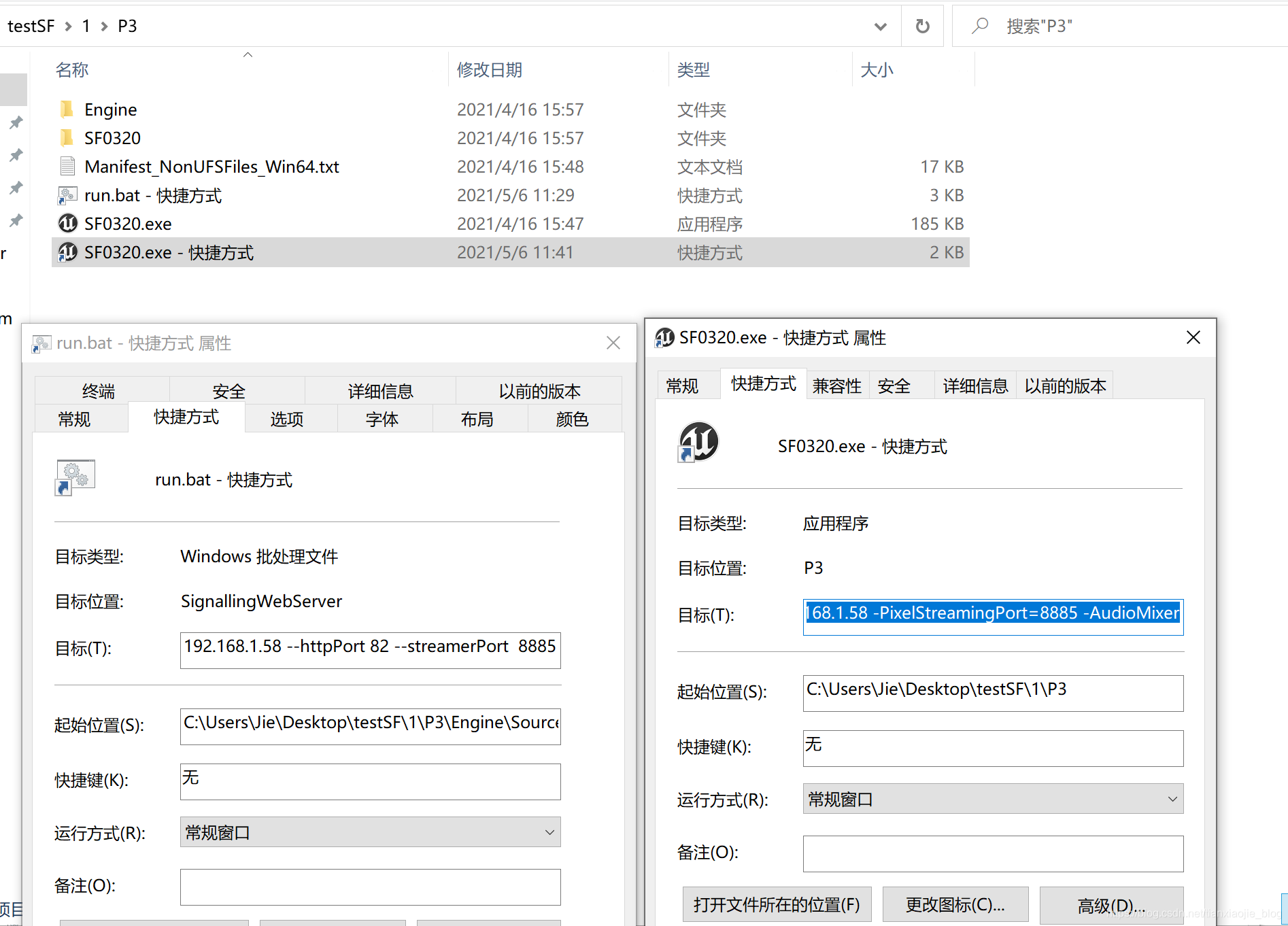The width and height of the screenshot is (1288, 926).
Task: Sort files by 类型 column header
Action: pyautogui.click(x=693, y=69)
